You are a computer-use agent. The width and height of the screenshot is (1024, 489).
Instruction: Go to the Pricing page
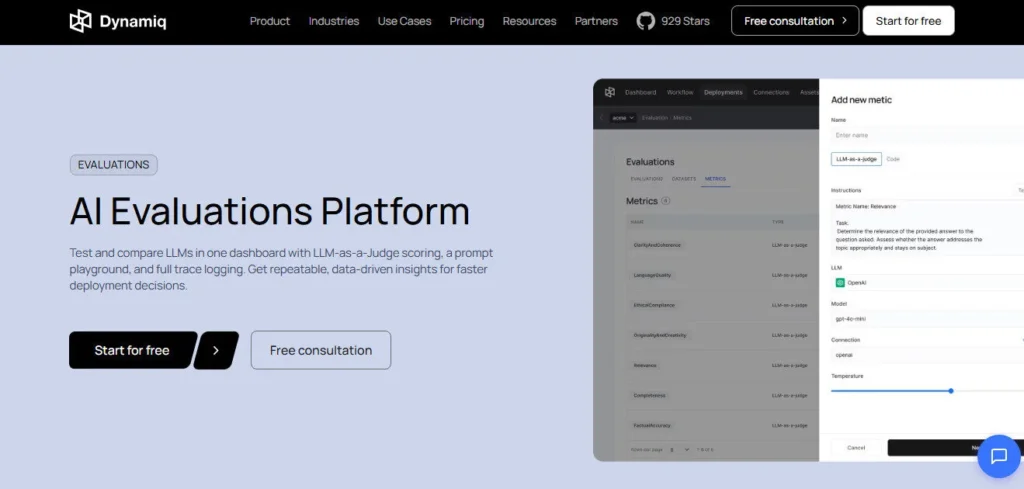pyautogui.click(x=467, y=21)
